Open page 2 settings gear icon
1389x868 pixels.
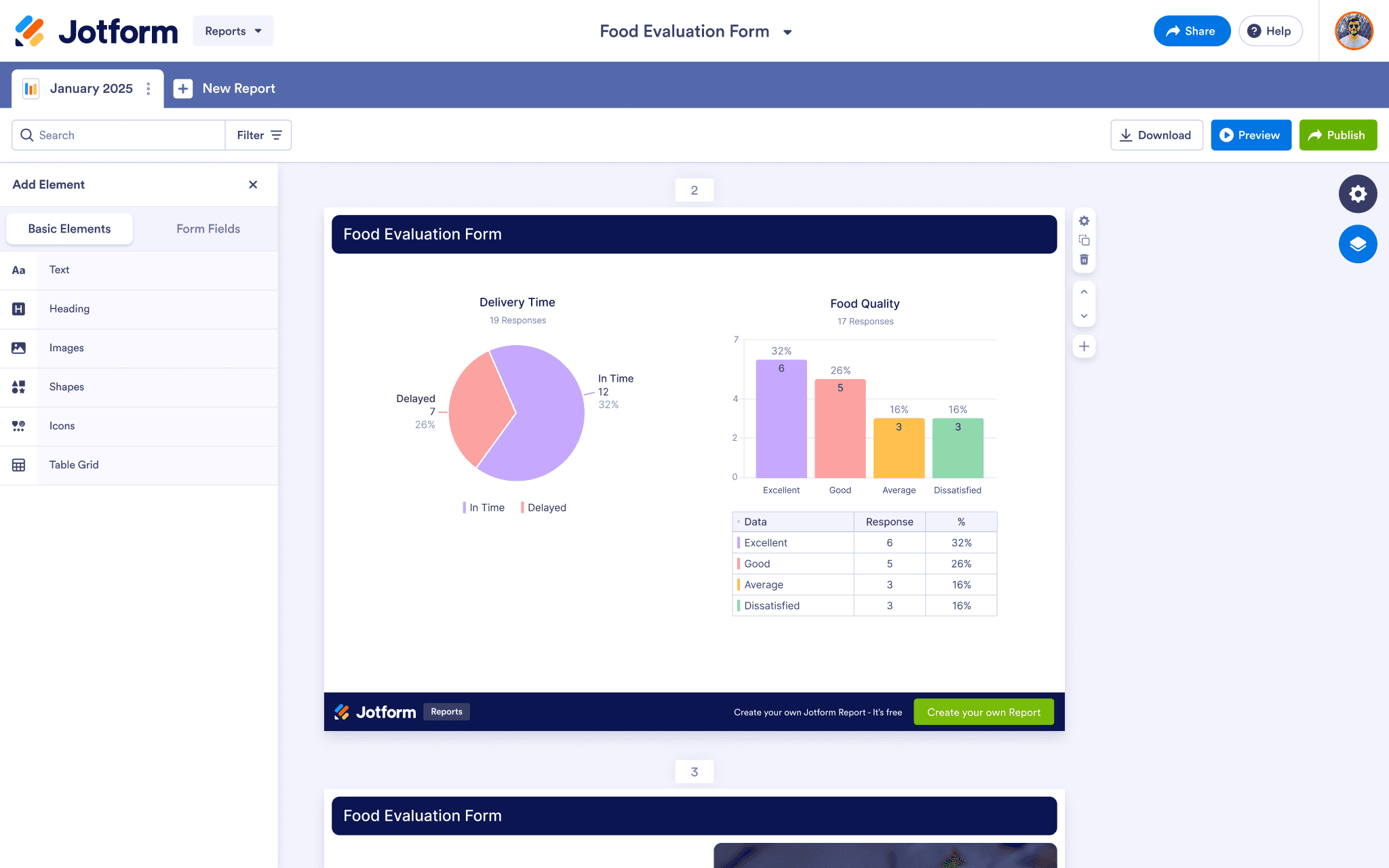[x=1084, y=221]
